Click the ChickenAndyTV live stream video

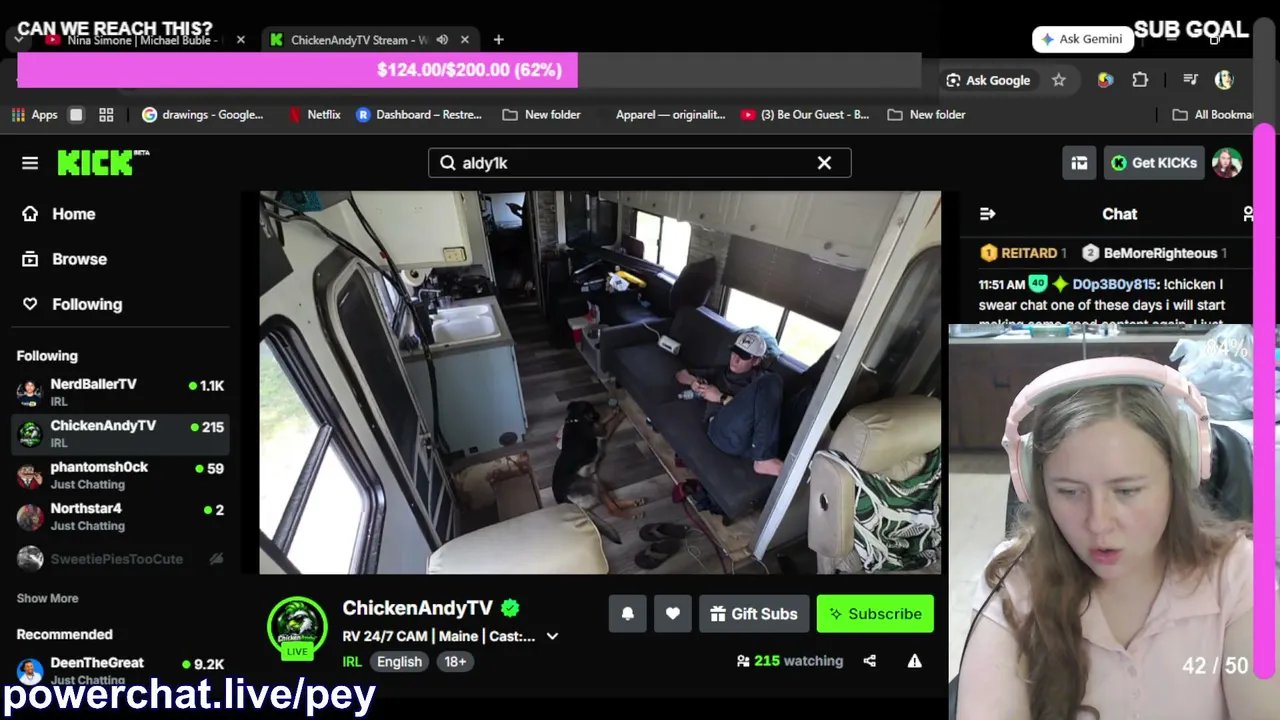600,382
